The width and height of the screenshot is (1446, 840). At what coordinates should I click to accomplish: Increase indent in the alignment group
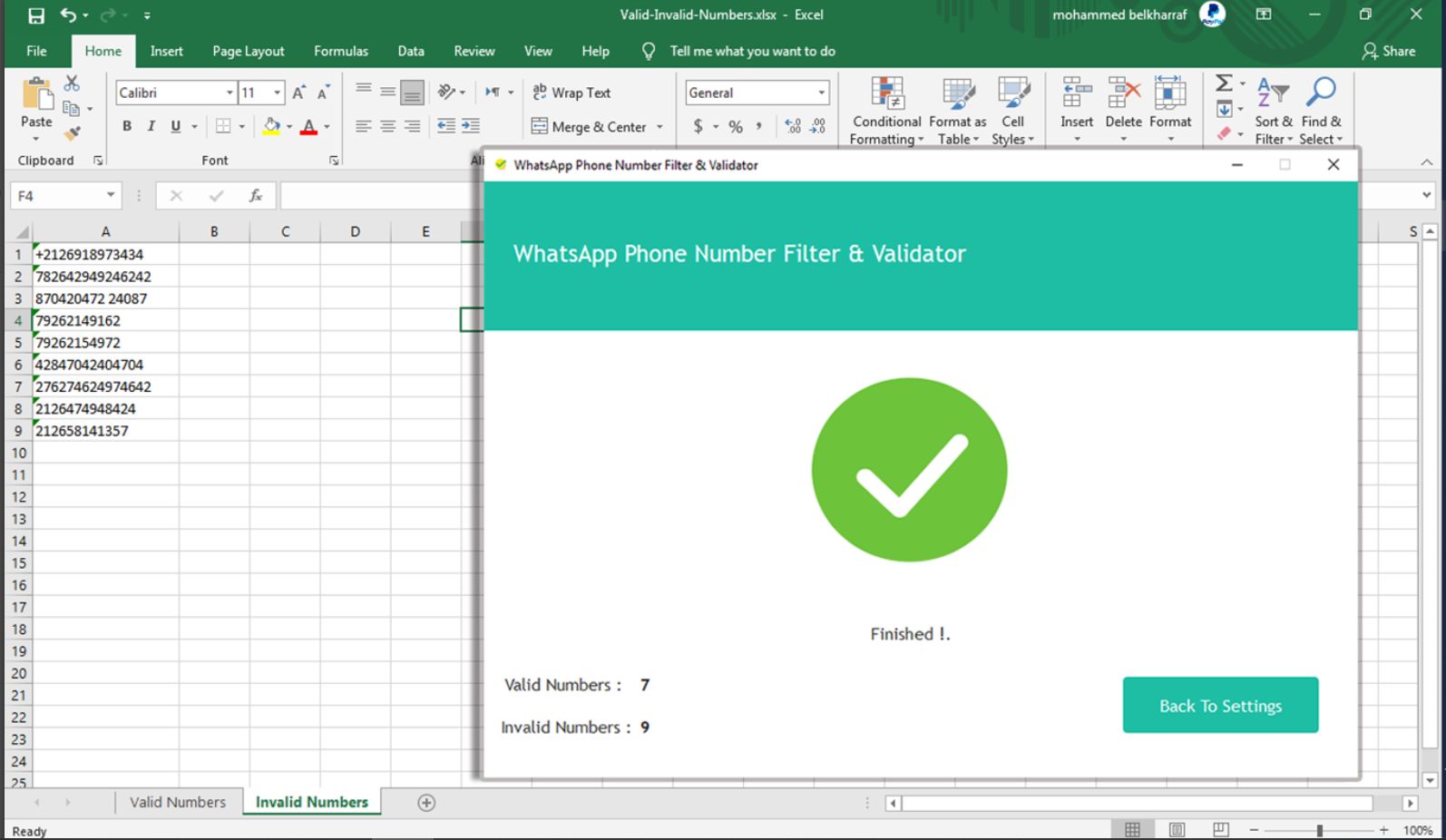coord(471,126)
